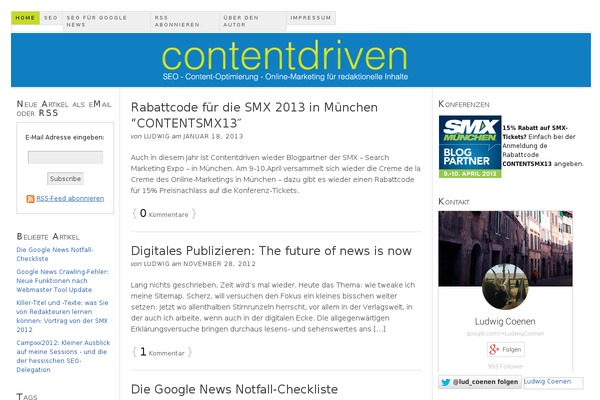Open Rabattcode für die SMX 2013 post title
Image resolution: width=600 pixels, height=400 pixels.
click(254, 115)
